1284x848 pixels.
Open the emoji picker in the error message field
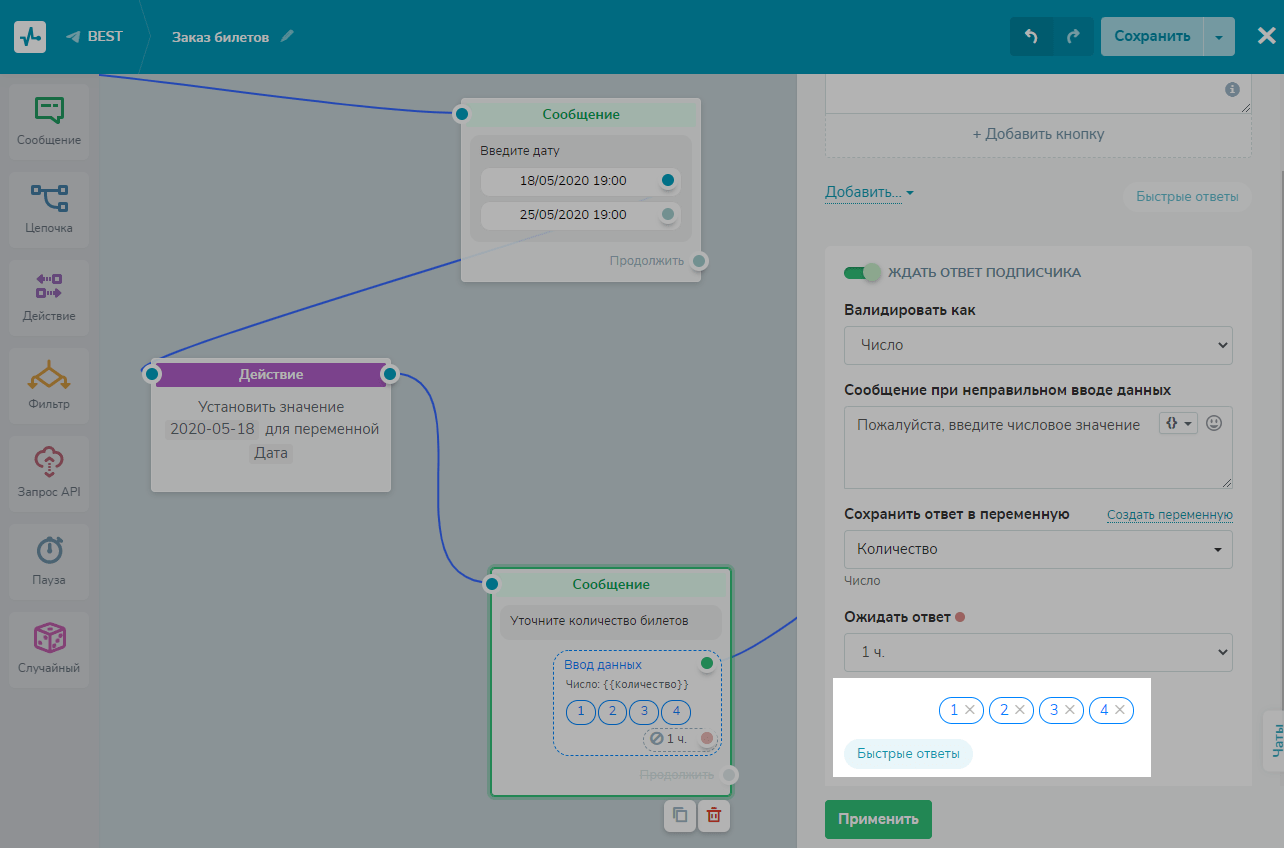pyautogui.click(x=1214, y=423)
